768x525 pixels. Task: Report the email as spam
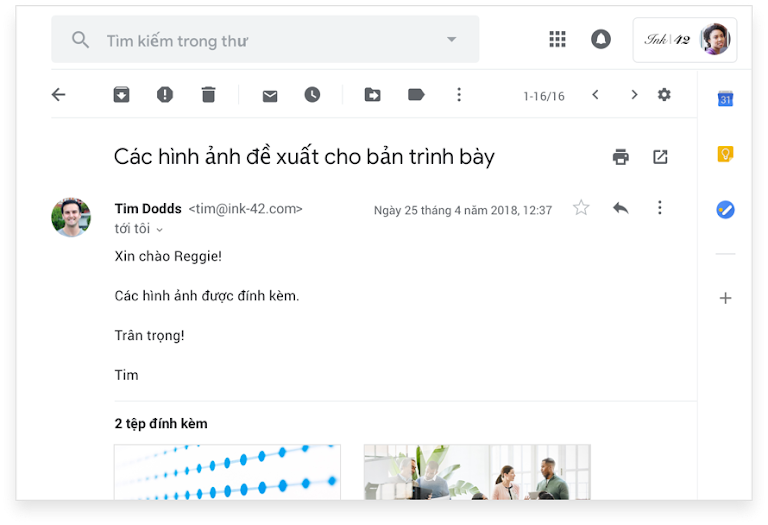[x=165, y=95]
